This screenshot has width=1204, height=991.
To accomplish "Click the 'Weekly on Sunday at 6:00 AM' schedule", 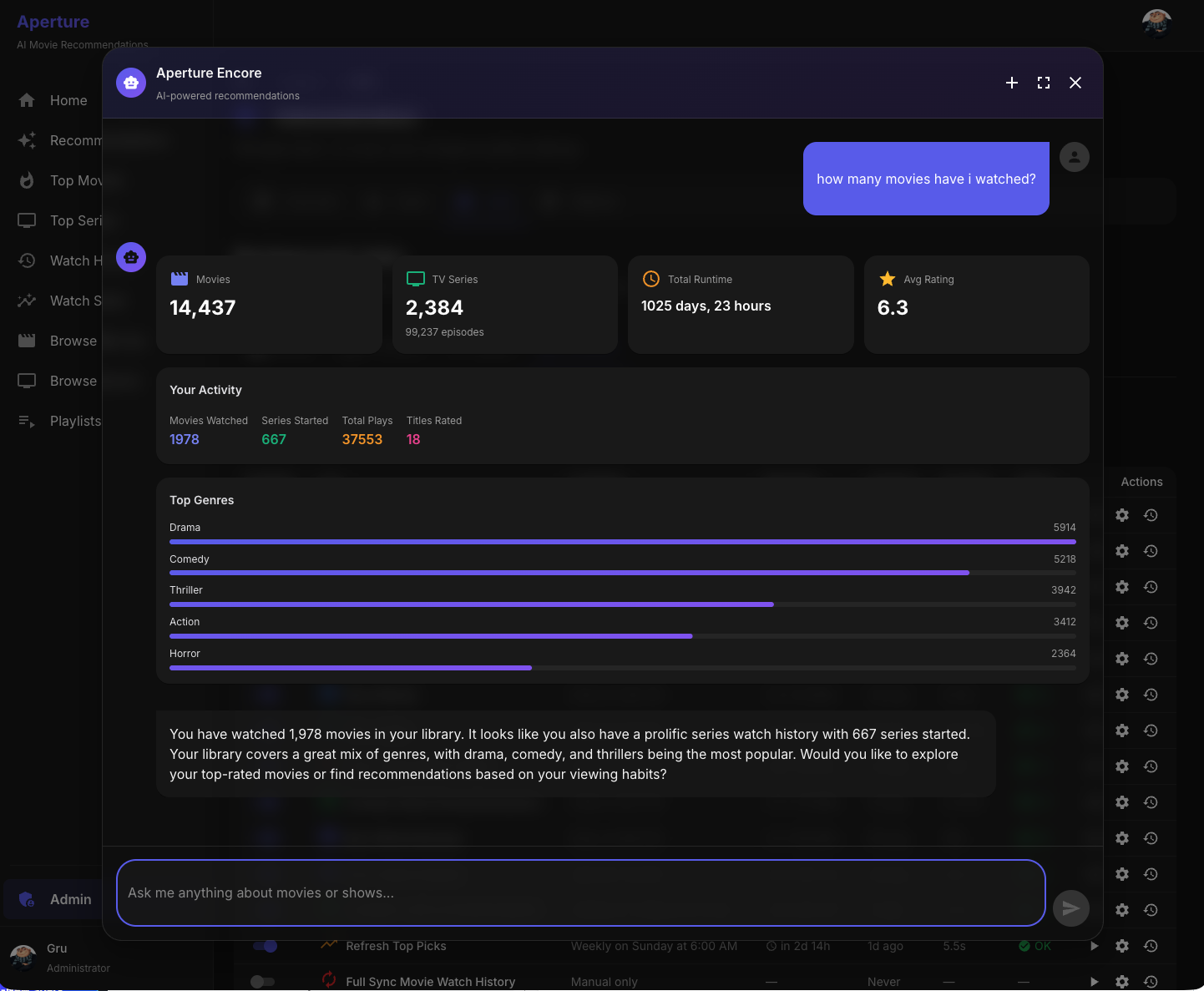I will 654,946.
